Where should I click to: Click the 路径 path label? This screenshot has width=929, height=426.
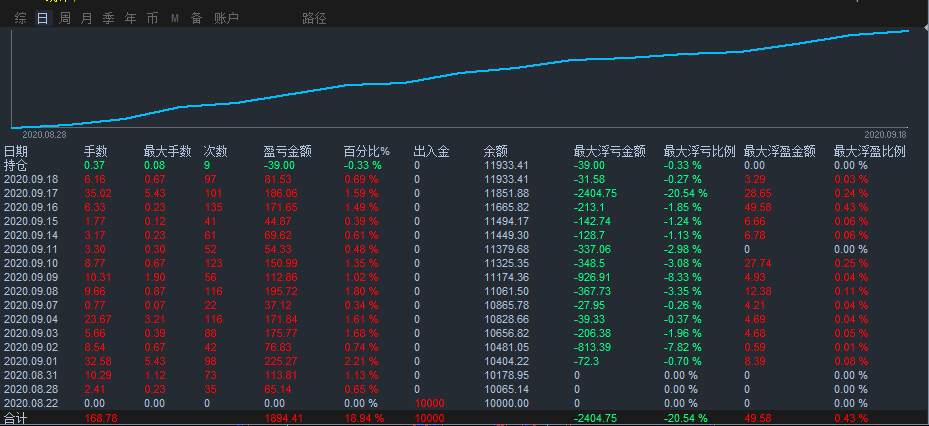pyautogui.click(x=314, y=18)
